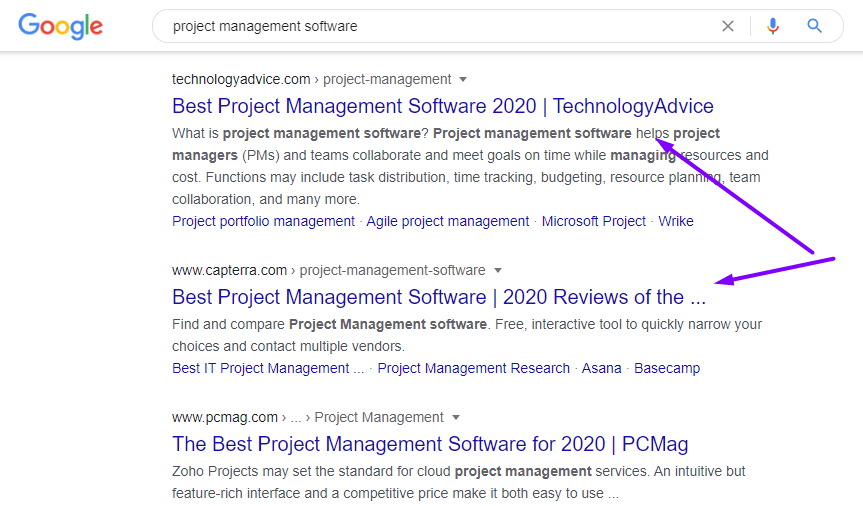This screenshot has width=863, height=506.
Task: Click the blue magnifying glass search icon
Action: (815, 26)
